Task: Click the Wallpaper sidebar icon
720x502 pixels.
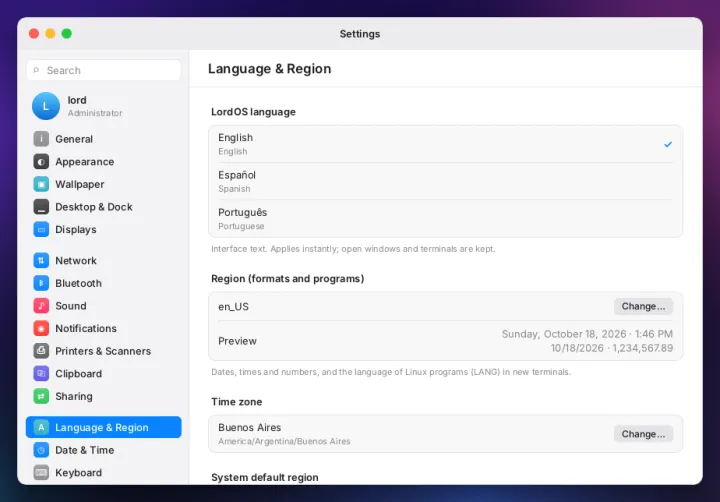Action: click(x=41, y=184)
